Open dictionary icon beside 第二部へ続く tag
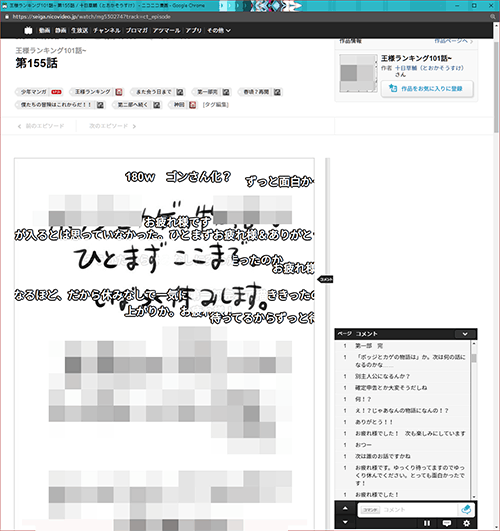The image size is (500, 531). tap(157, 105)
